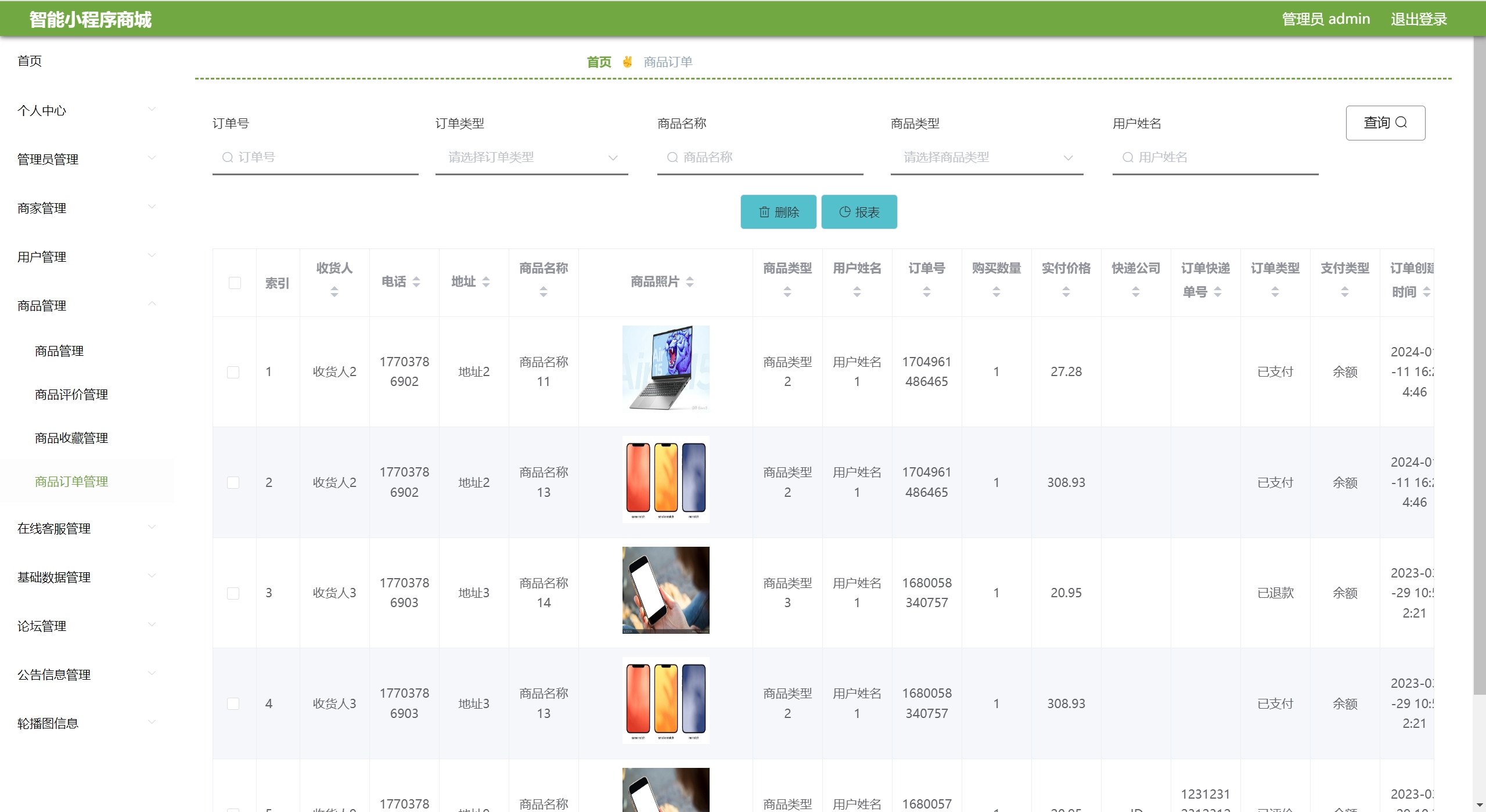Click the victory hand breadcrumb separator icon
The width and height of the screenshot is (1486, 812).
click(627, 62)
